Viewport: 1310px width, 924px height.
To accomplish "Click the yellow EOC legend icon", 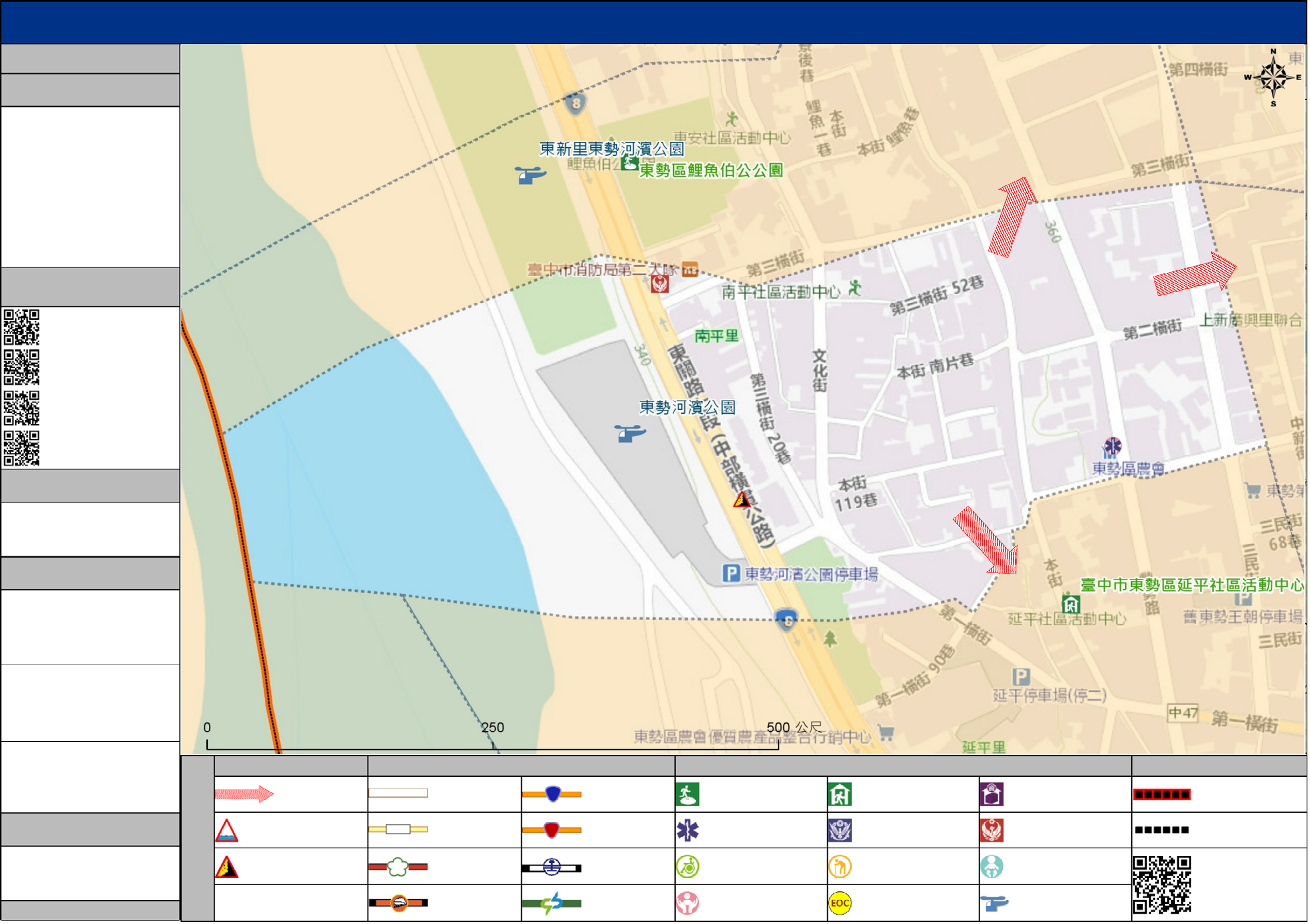I will [x=840, y=904].
